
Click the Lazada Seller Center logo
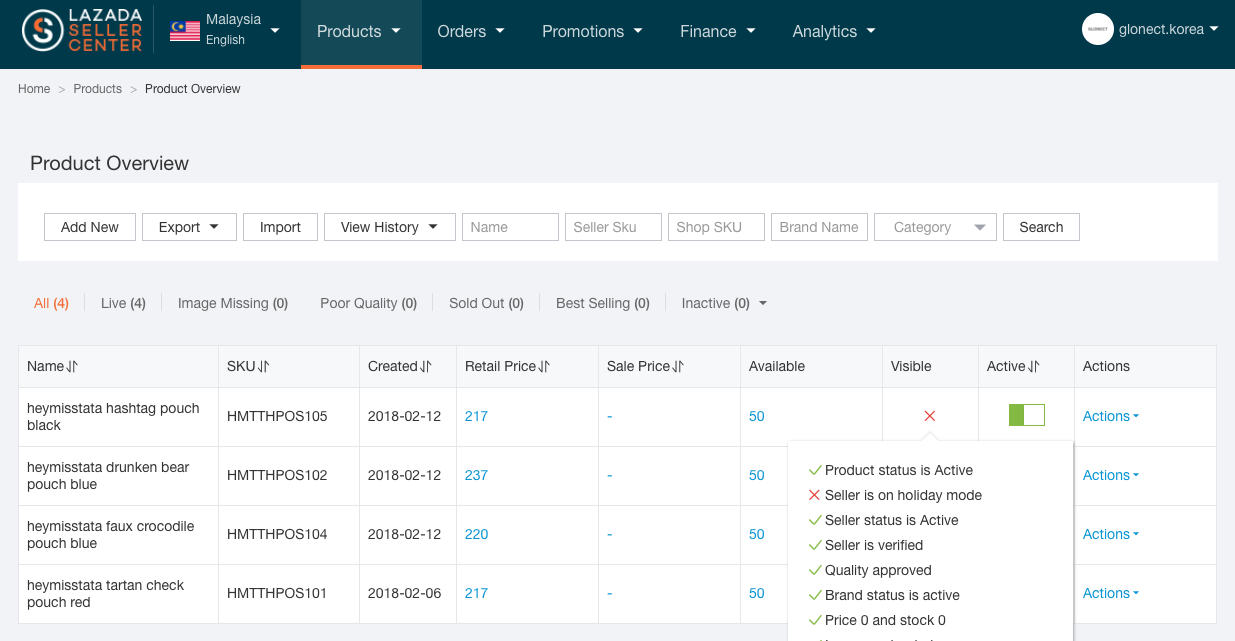pos(82,31)
